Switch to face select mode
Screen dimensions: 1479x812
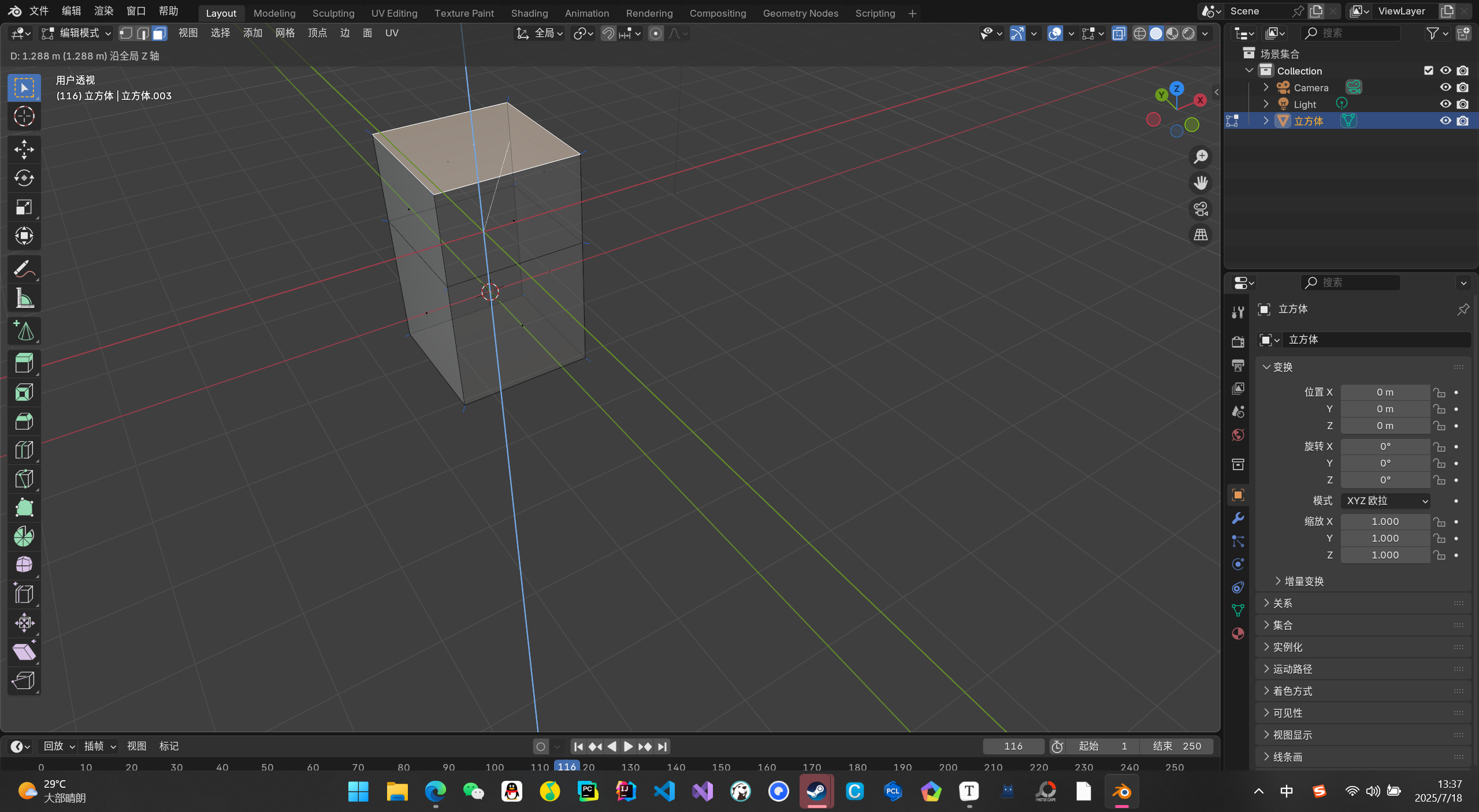tap(159, 33)
